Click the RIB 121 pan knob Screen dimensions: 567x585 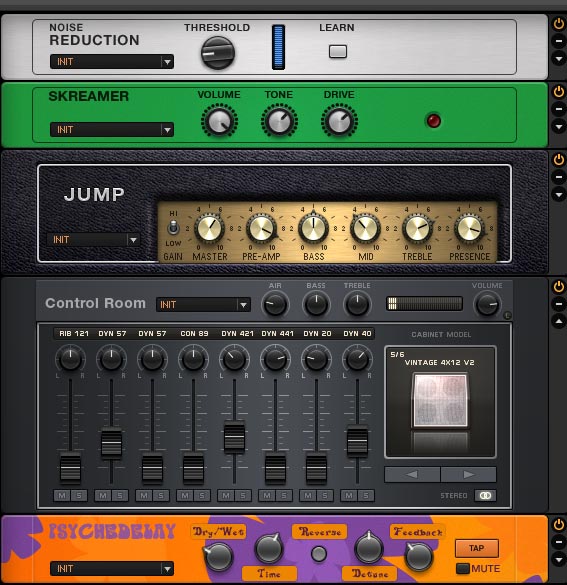[71, 359]
